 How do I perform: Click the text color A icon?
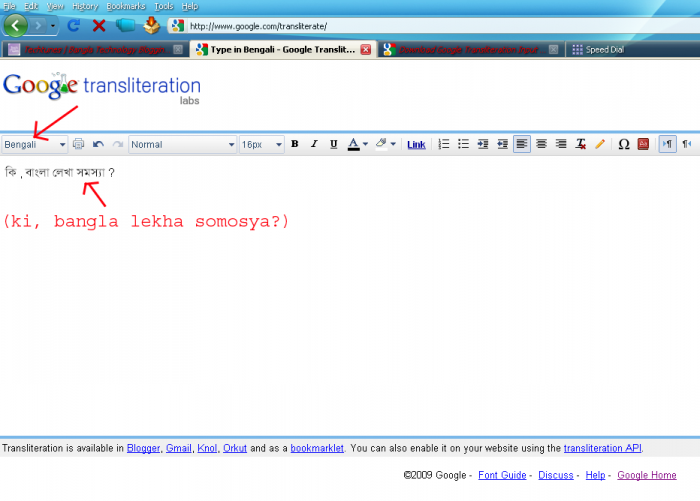tap(354, 144)
